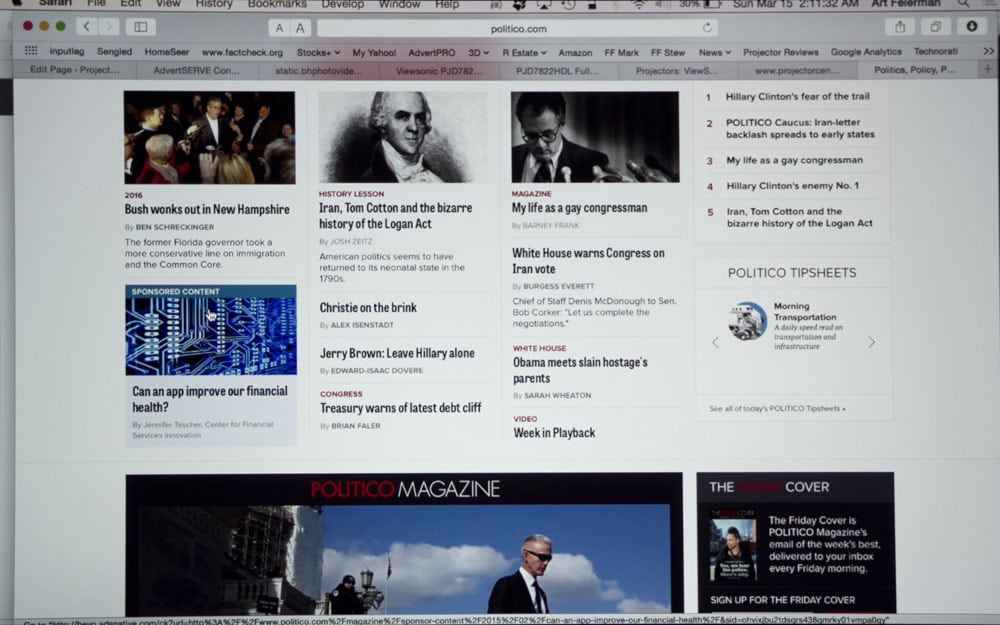
Task: Open the My Yahoo! bookmark
Action: [x=374, y=52]
